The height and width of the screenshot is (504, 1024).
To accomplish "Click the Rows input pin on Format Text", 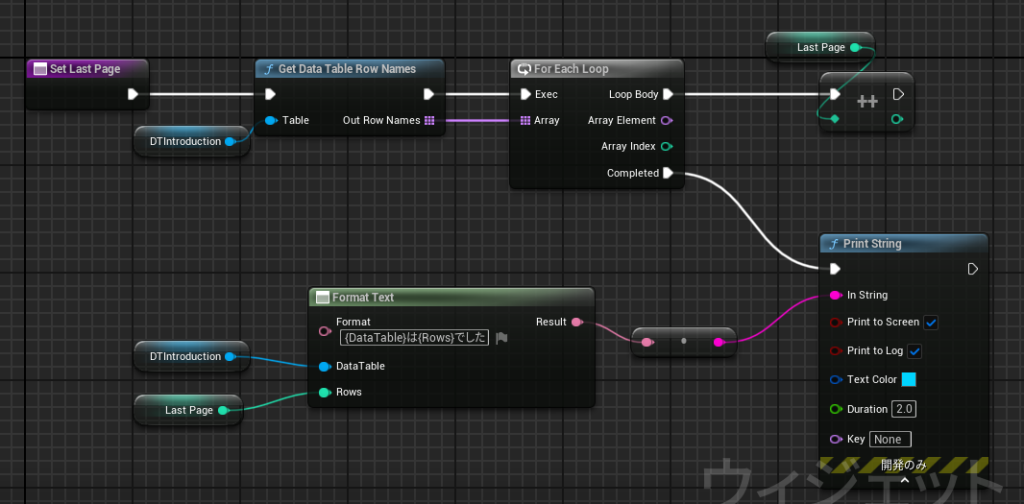I will 324,392.
